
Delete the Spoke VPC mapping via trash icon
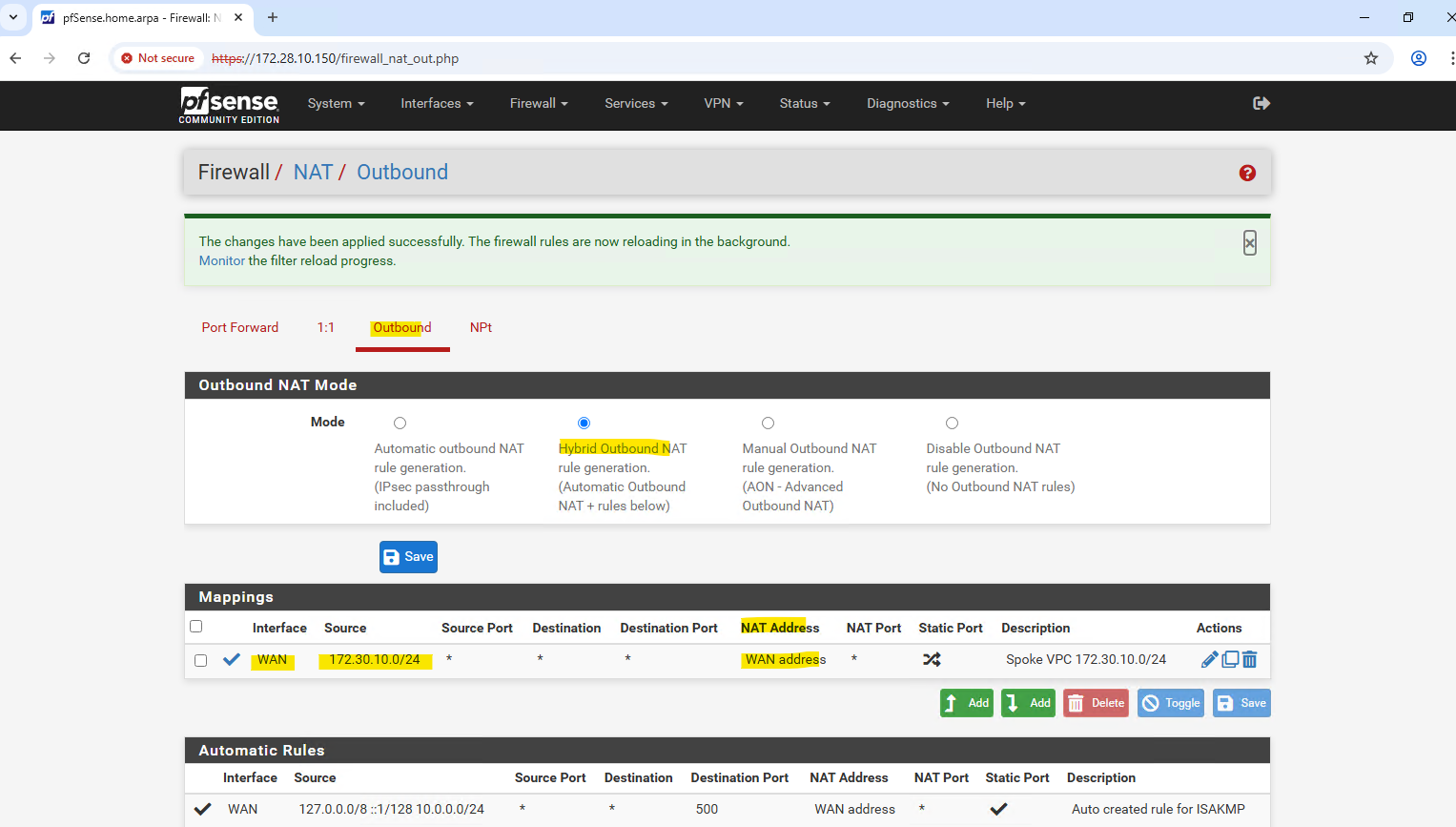(1250, 659)
